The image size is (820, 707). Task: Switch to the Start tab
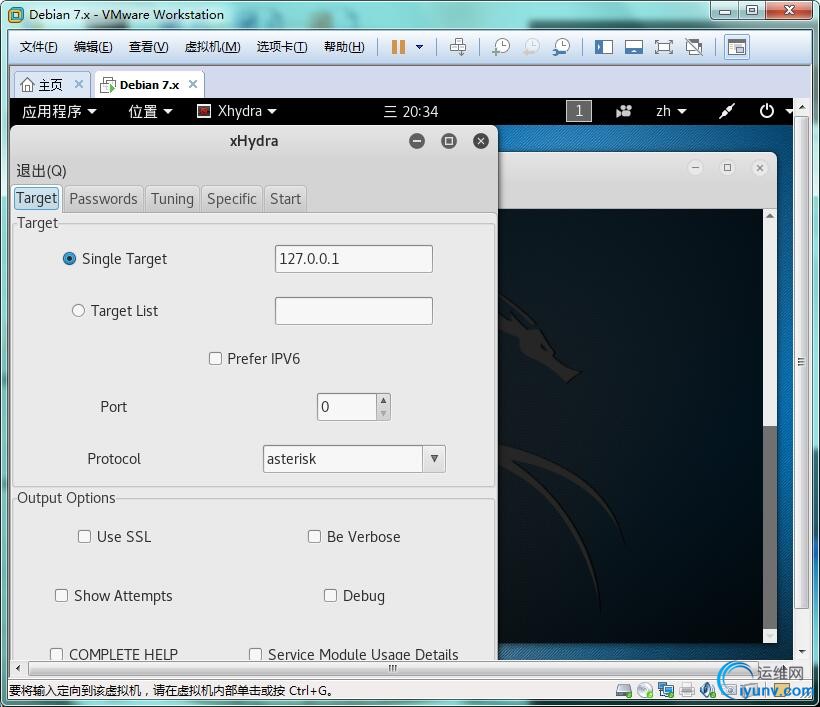(286, 199)
